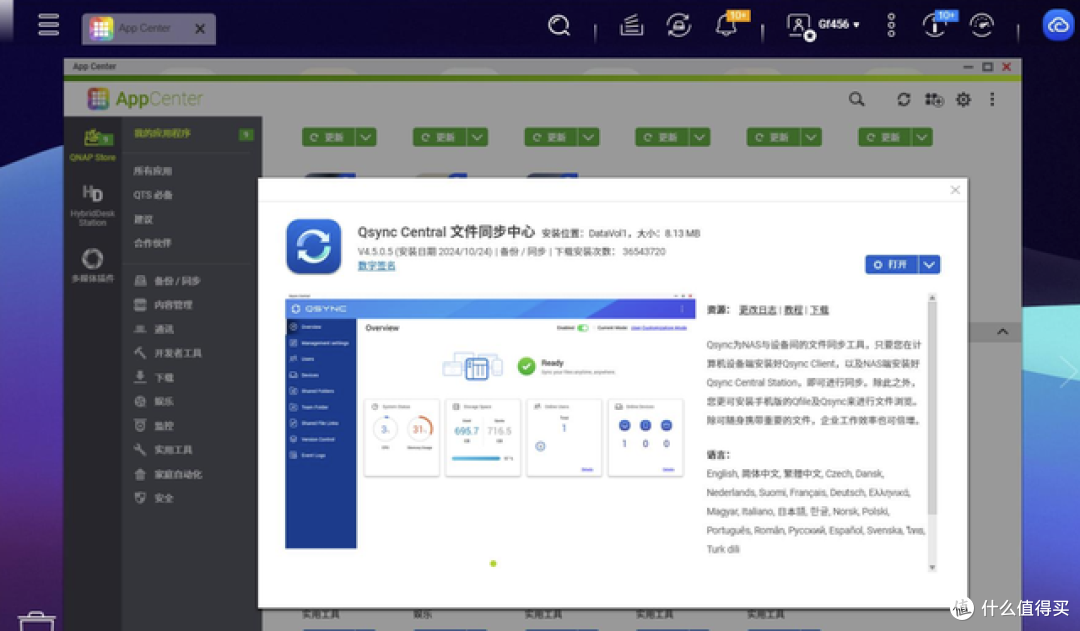Screen dimensions: 1080x631
Task: Click the 监控 category icon
Action: (140, 425)
